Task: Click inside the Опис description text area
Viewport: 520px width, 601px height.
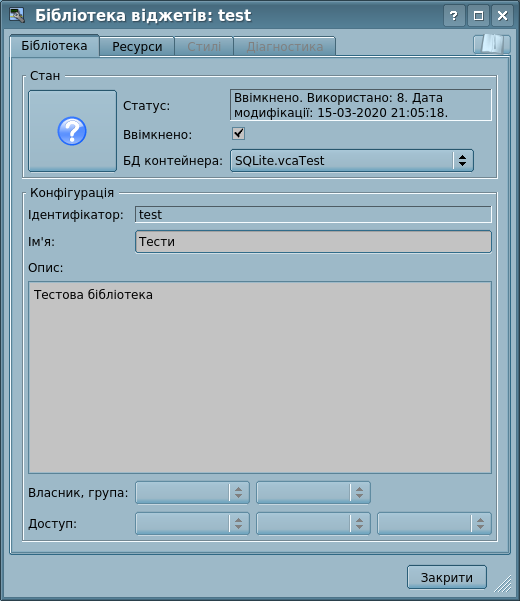Action: (260, 378)
